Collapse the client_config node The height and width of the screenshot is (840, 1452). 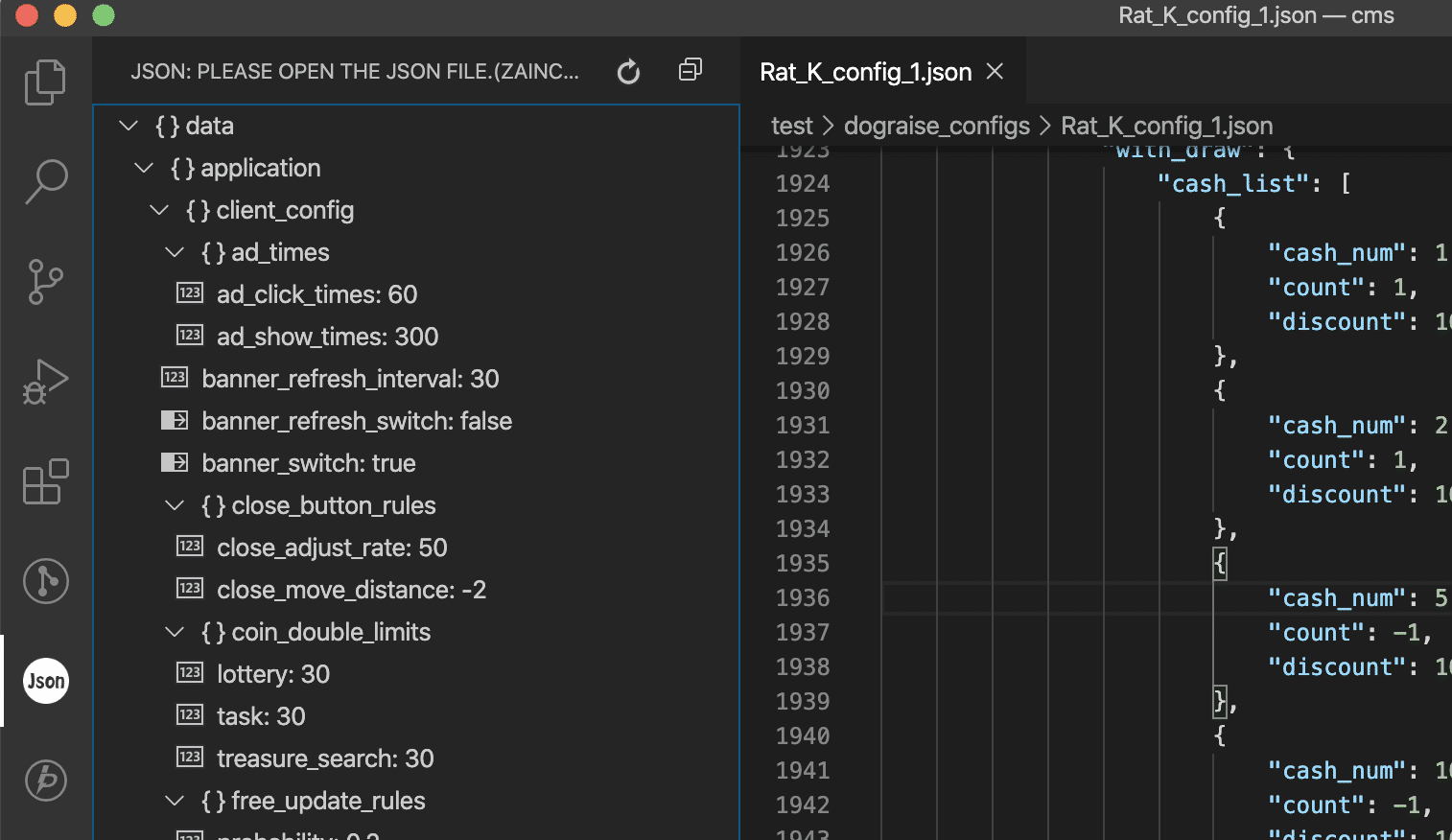(159, 210)
